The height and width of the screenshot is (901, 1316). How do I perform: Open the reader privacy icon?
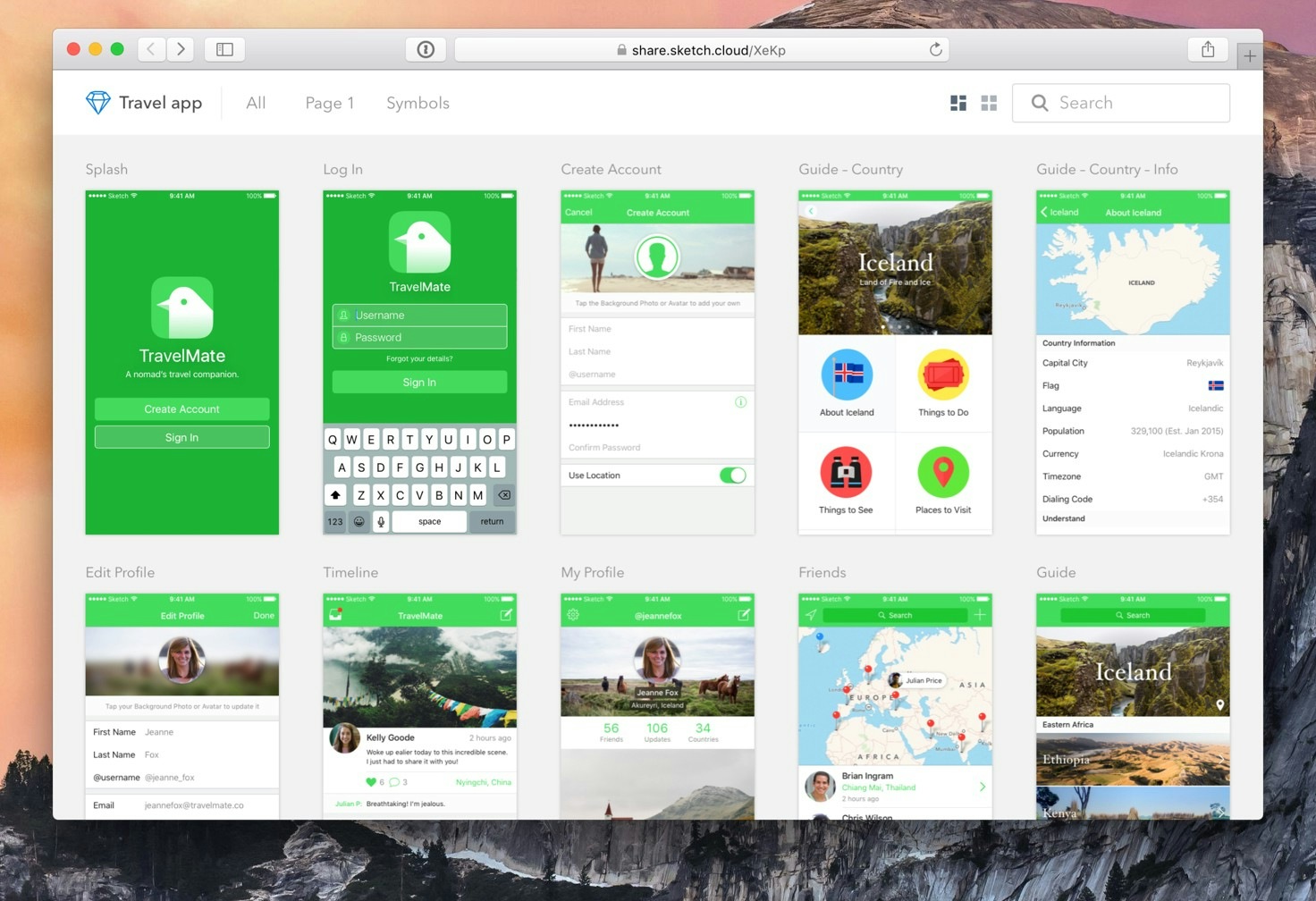(x=426, y=49)
